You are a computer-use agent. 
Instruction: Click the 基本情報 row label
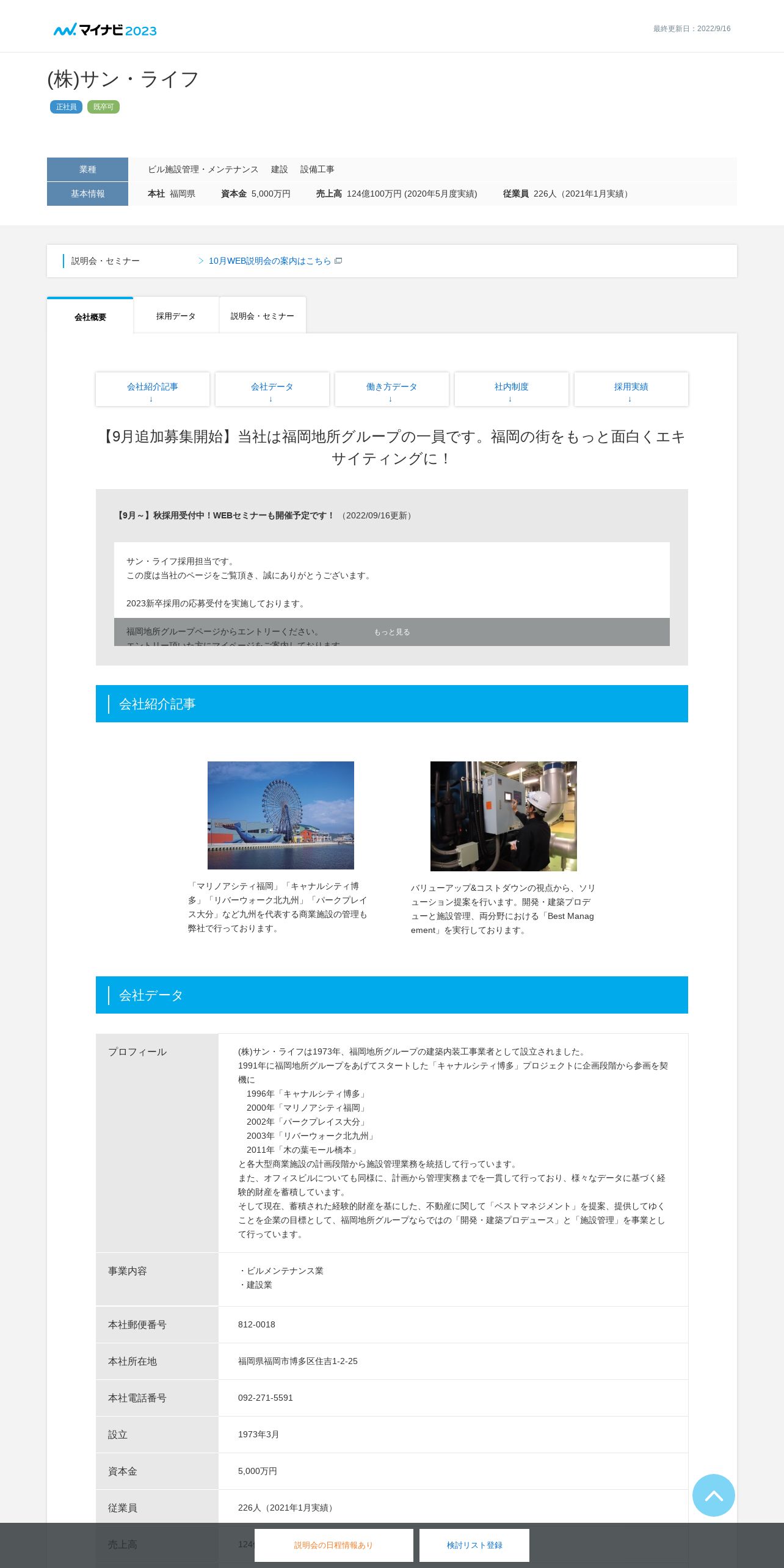click(x=87, y=194)
